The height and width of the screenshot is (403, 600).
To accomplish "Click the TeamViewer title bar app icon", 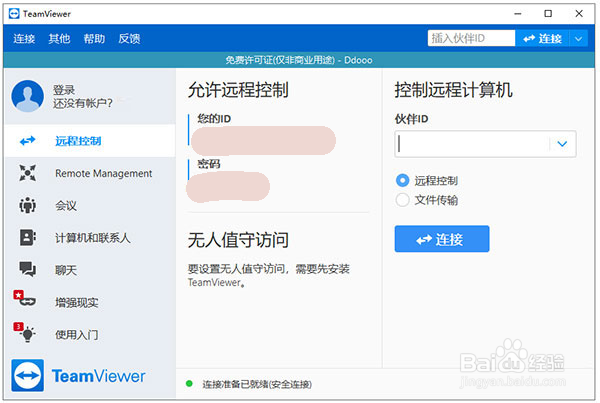I will pos(14,14).
